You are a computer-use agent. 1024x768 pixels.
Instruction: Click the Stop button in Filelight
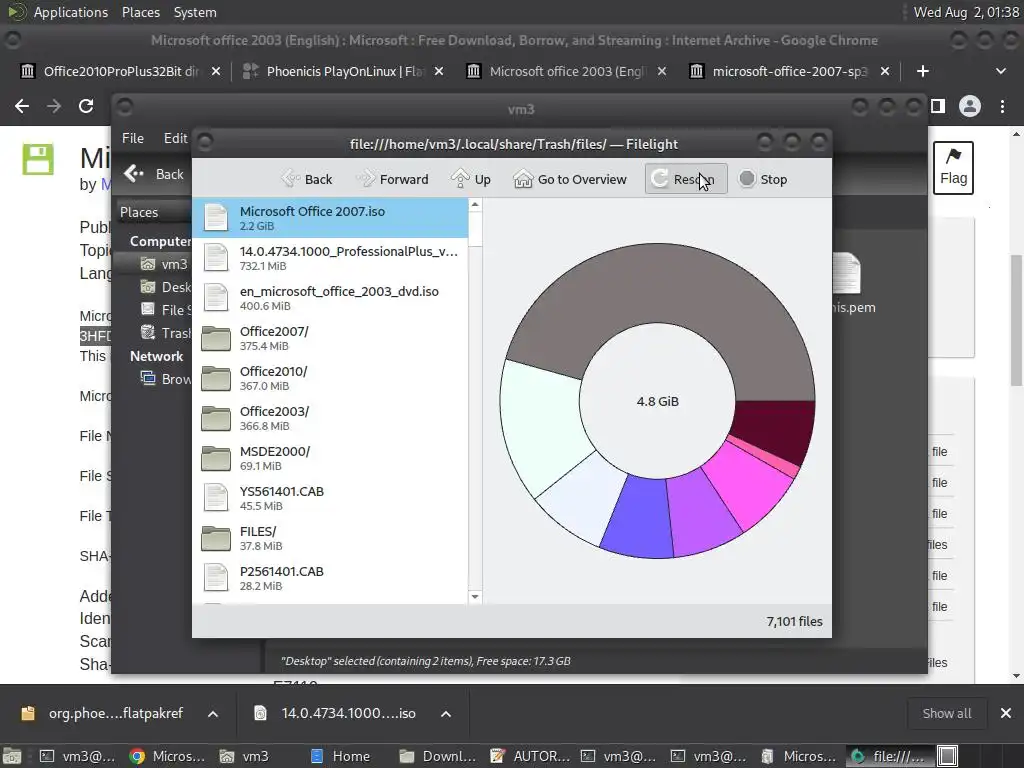click(x=763, y=179)
